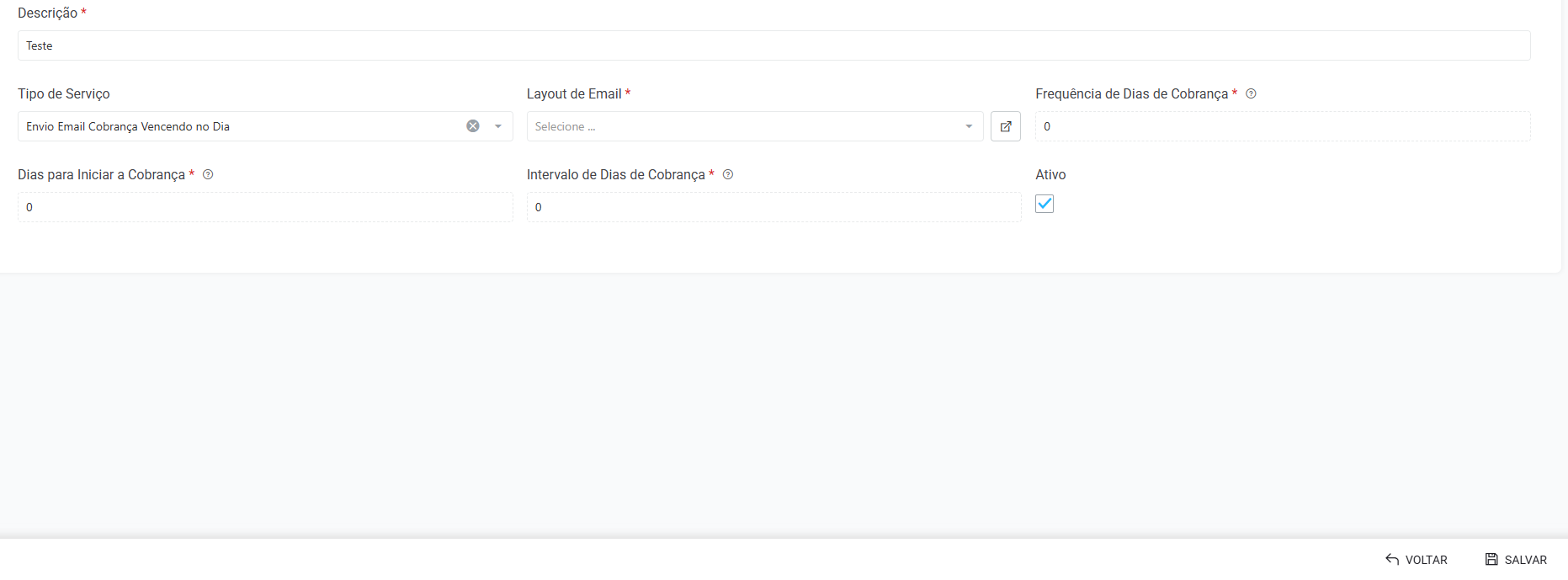The height and width of the screenshot is (580, 1568).
Task: Focus the Descrição field containing 'Teste'
Action: tap(773, 45)
